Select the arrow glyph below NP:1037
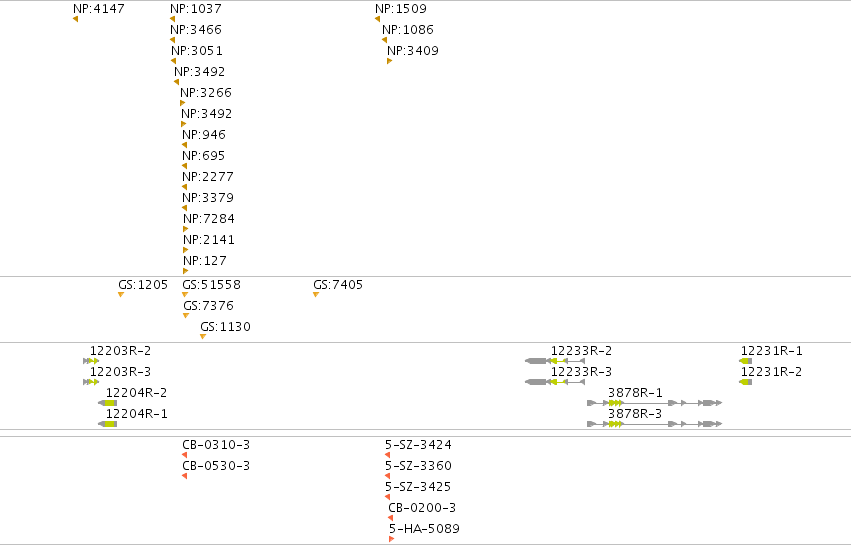Viewport: 851px width, 545px height. [x=173, y=19]
